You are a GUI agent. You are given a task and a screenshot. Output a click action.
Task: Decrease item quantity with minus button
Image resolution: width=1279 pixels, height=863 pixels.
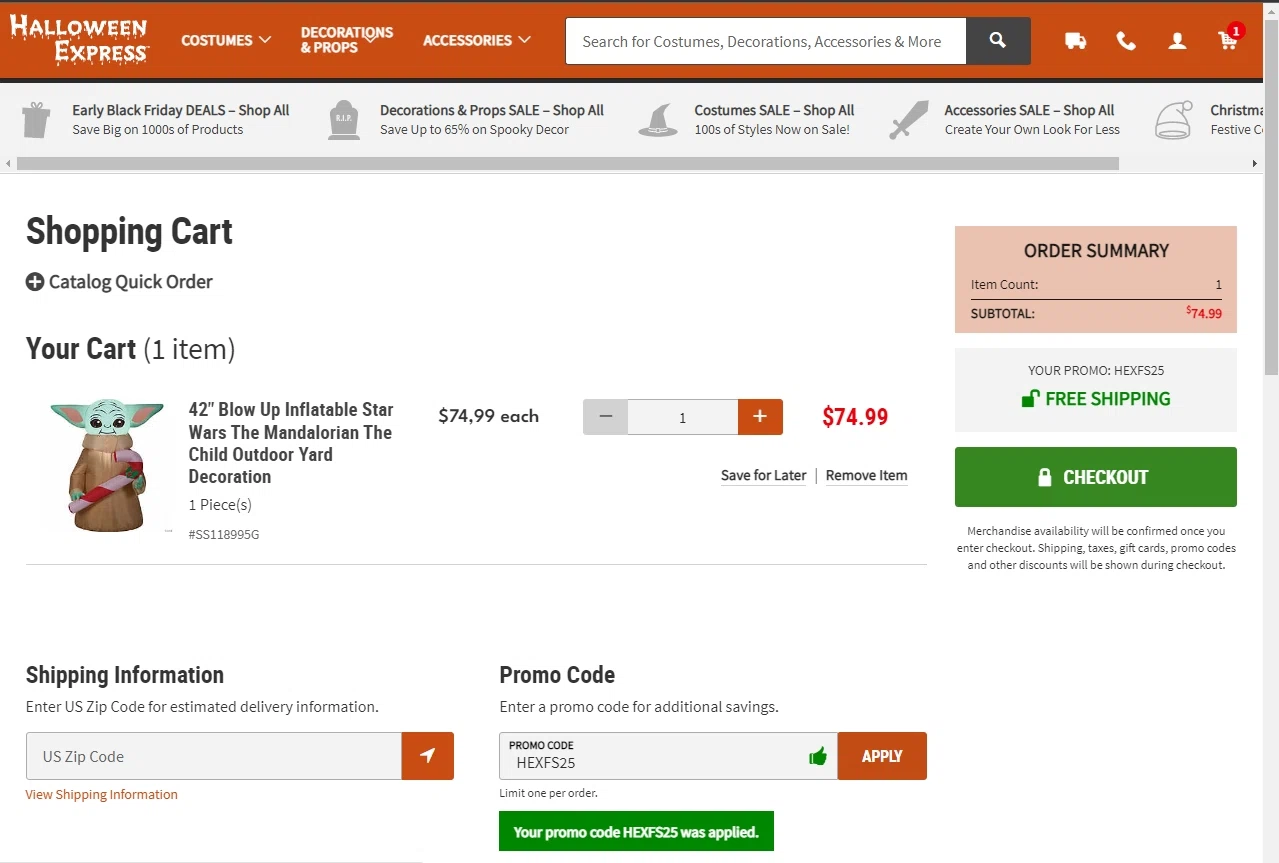click(x=605, y=417)
